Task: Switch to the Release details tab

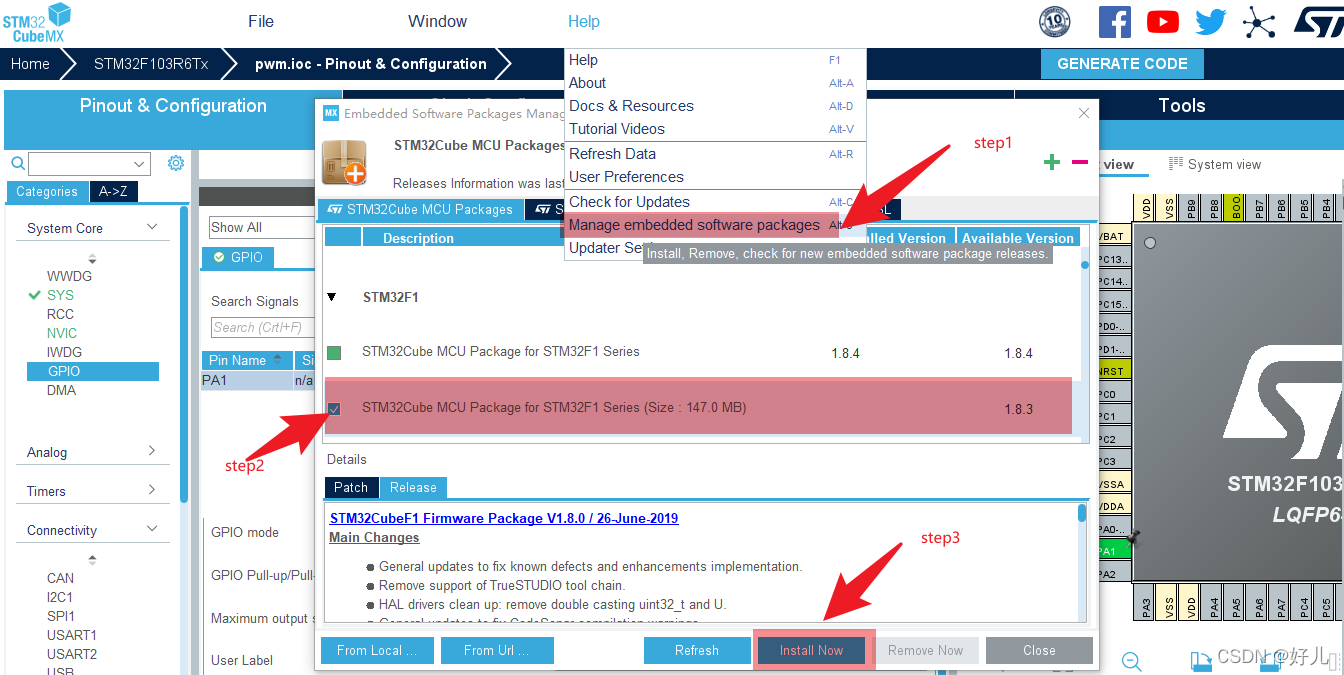Action: pyautogui.click(x=413, y=487)
